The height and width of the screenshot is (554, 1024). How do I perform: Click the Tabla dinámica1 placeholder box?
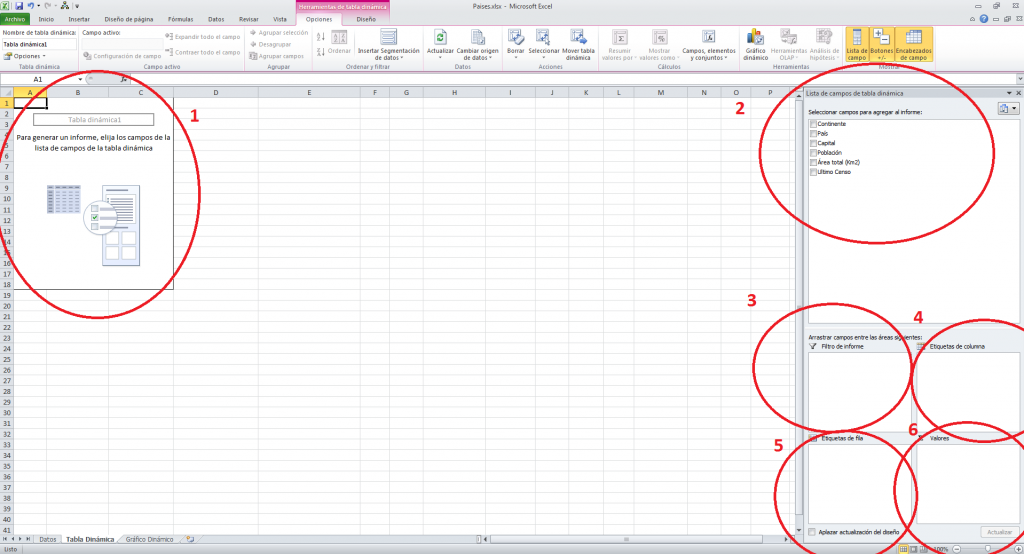pos(93,120)
